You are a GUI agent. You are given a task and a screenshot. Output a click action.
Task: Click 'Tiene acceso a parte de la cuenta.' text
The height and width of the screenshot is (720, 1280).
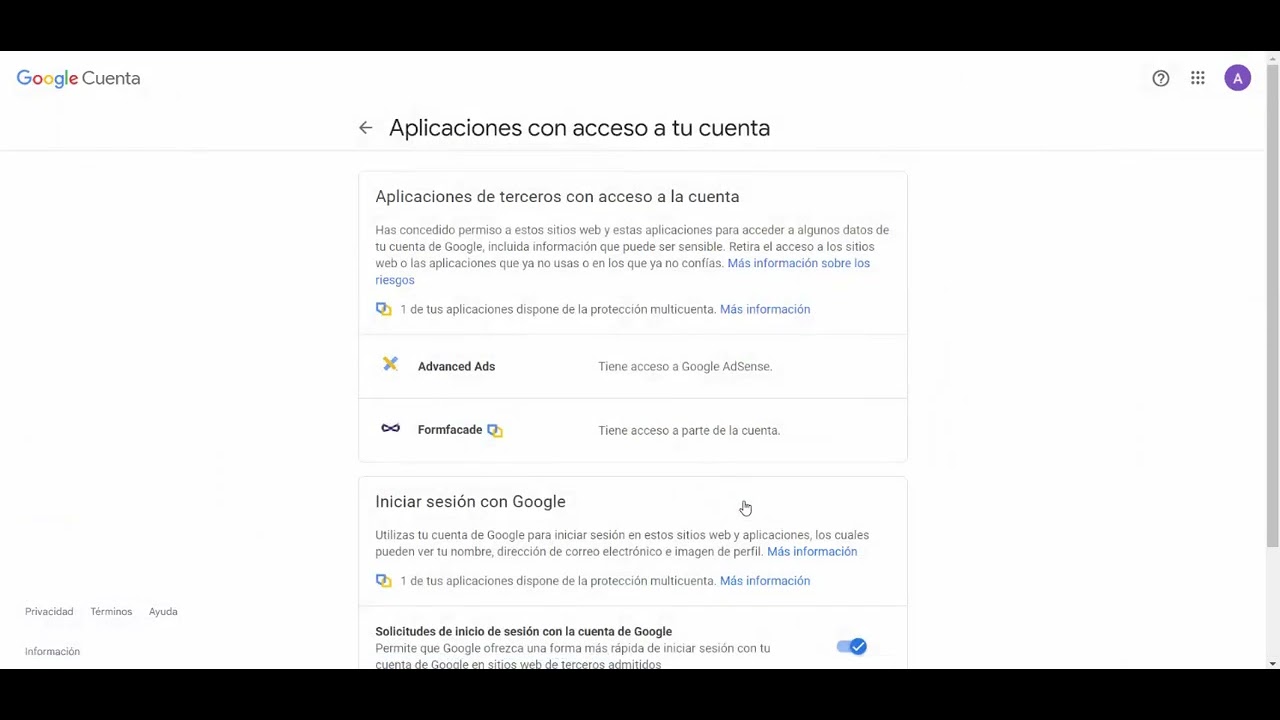689,430
